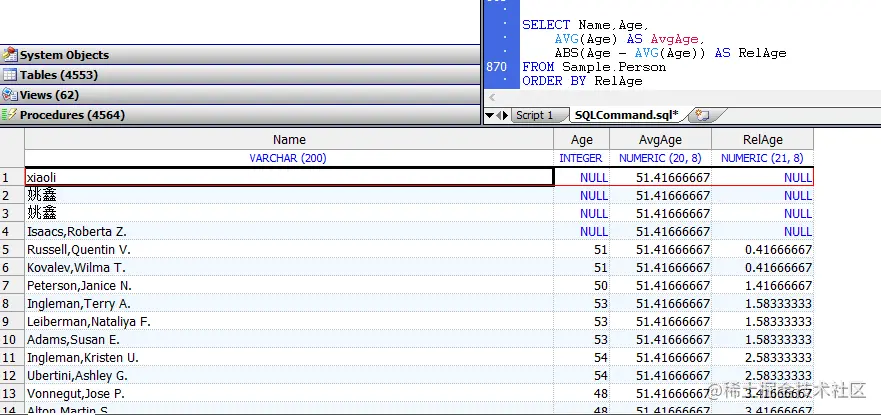
Task: Click the name cell in row 3
Action: click(289, 213)
